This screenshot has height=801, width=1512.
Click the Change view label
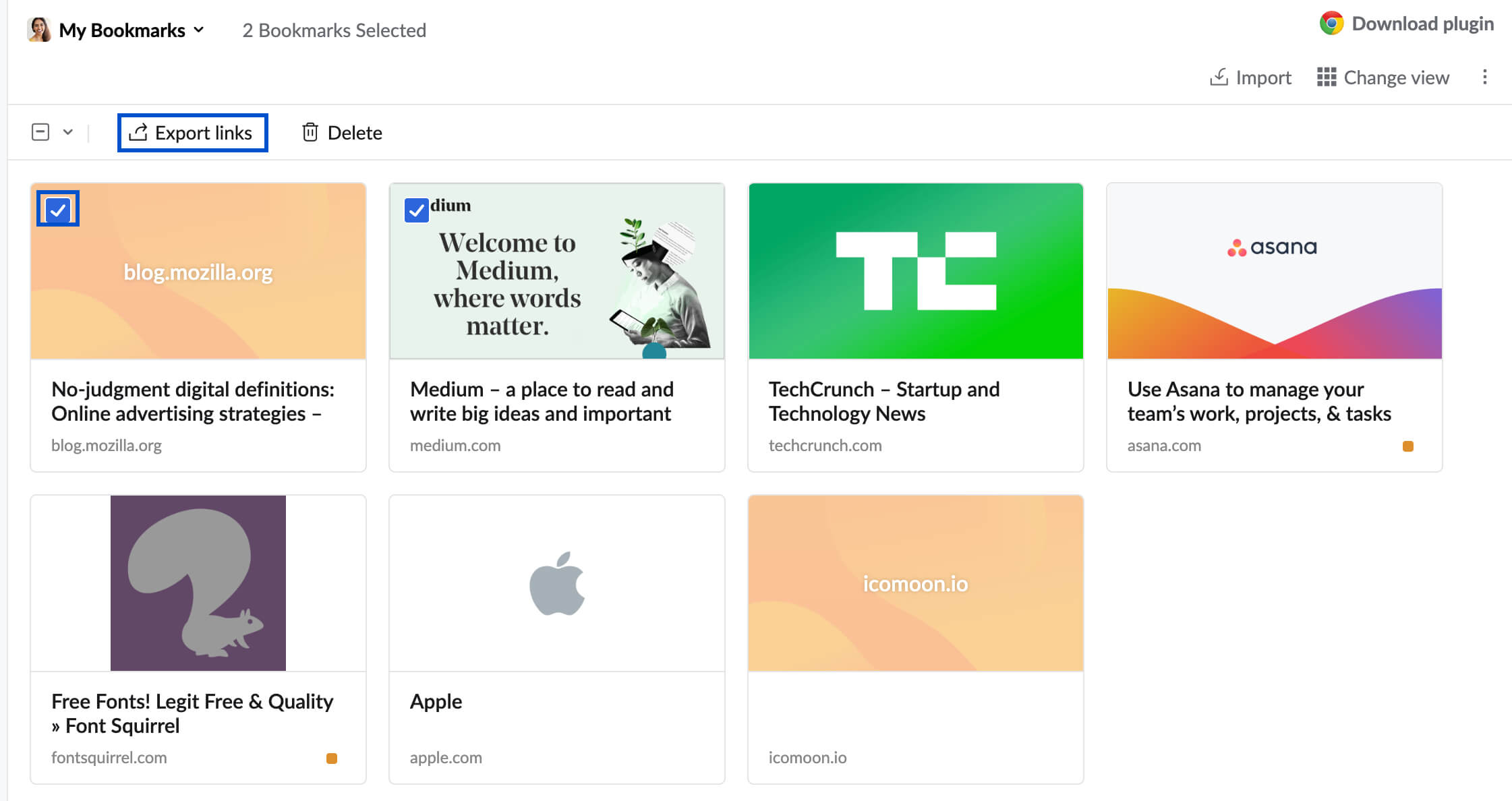pyautogui.click(x=1396, y=78)
